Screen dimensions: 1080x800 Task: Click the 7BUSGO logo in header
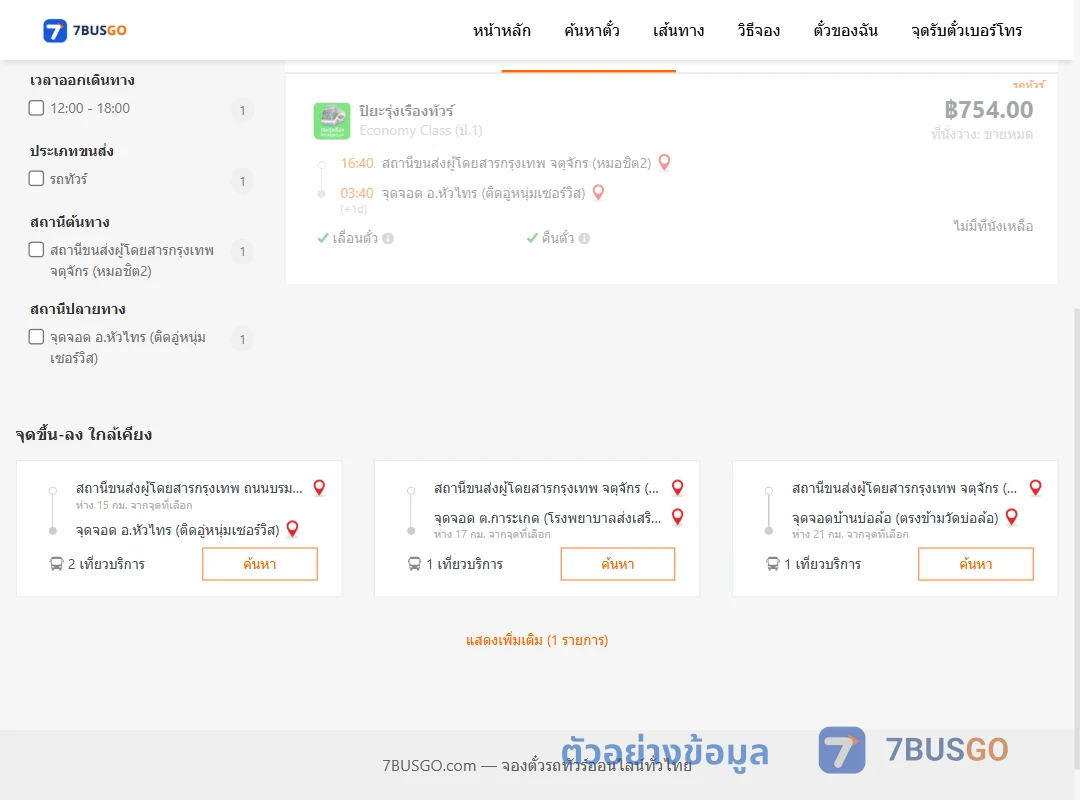[85, 30]
